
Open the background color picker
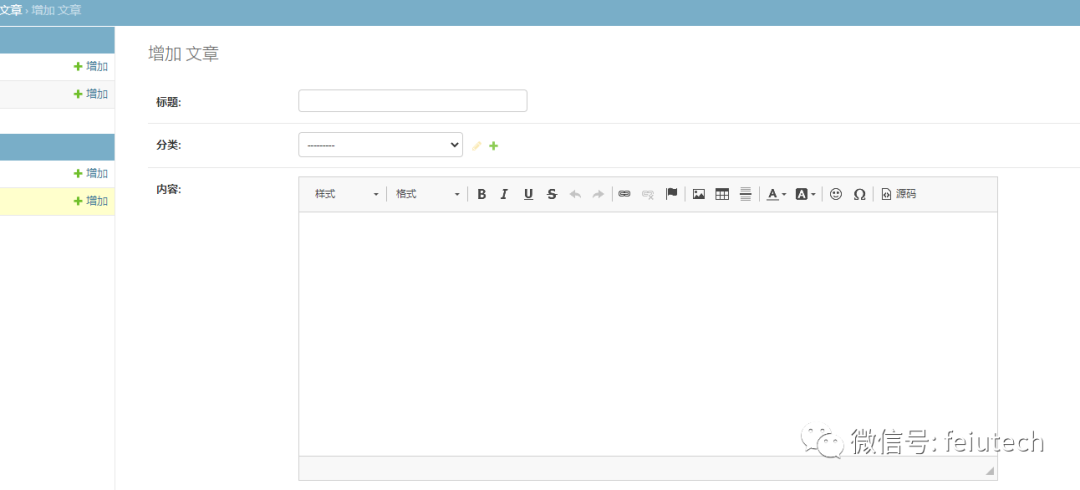coord(805,194)
